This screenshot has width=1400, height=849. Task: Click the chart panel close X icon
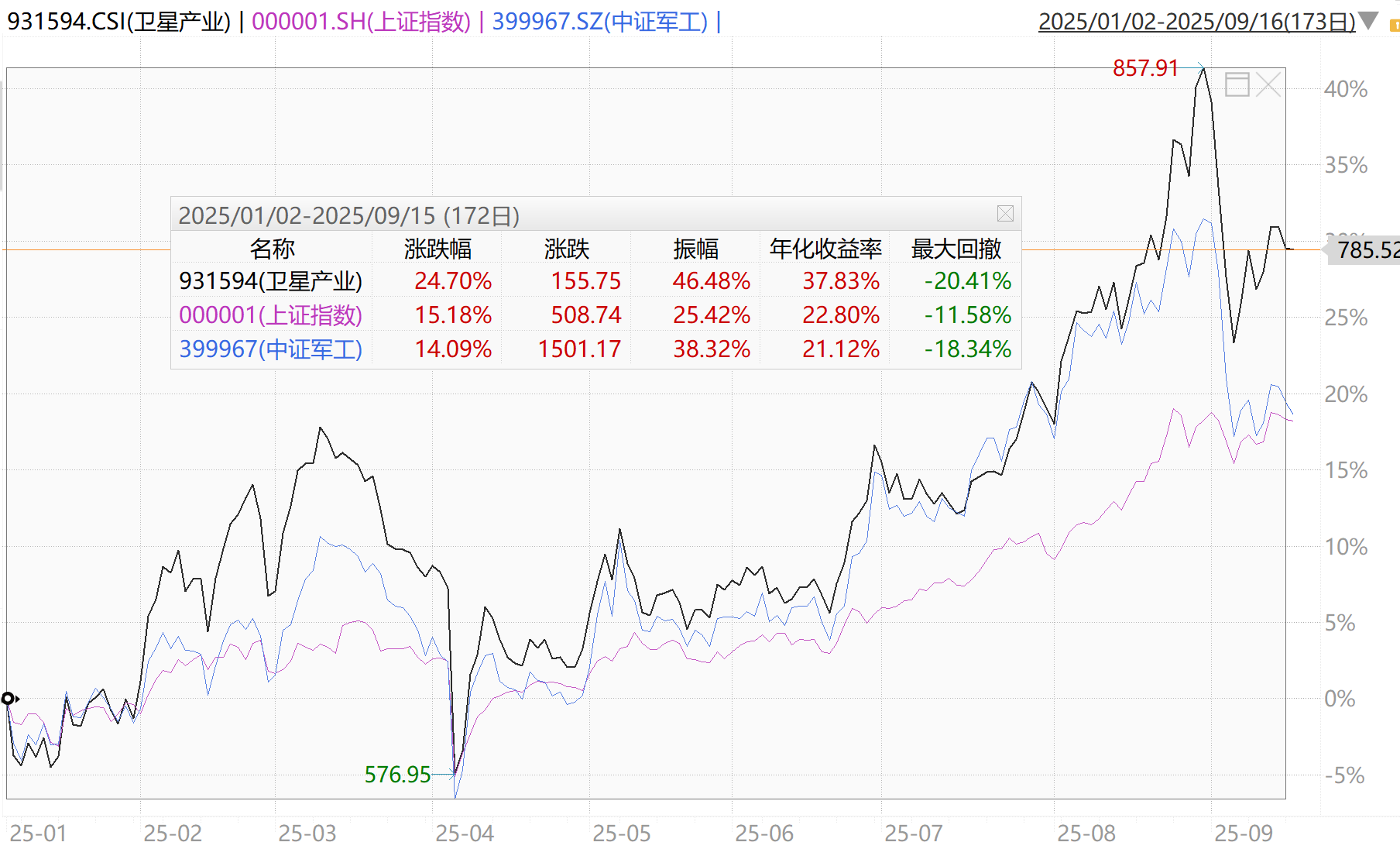1268,84
